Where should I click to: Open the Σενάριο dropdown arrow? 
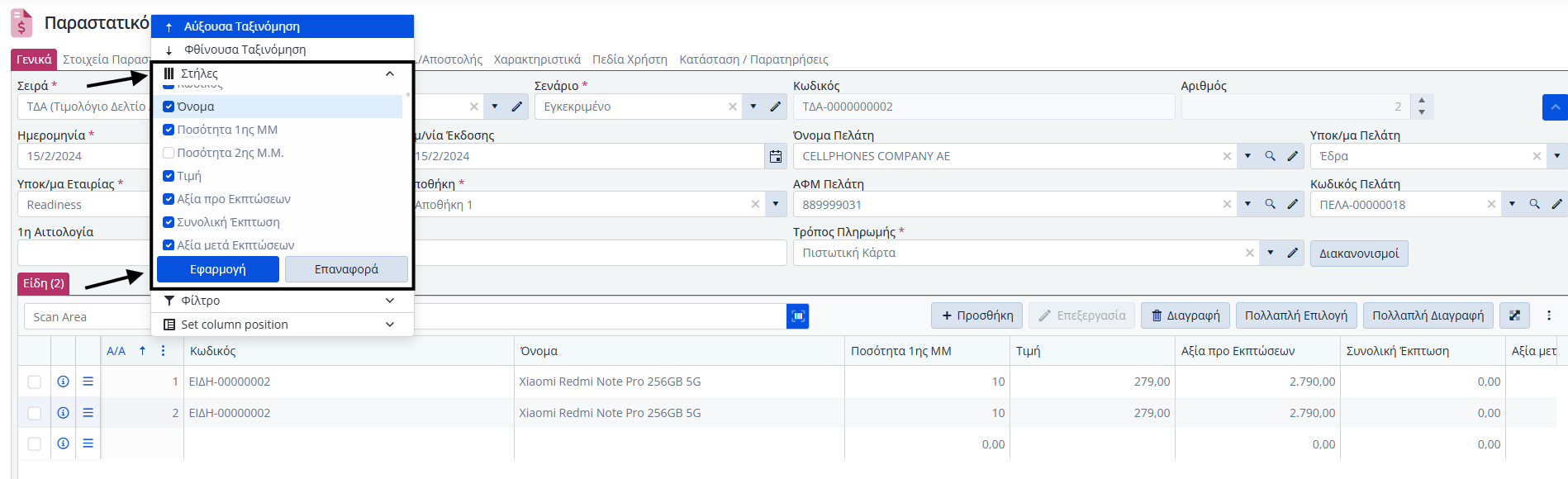753,107
